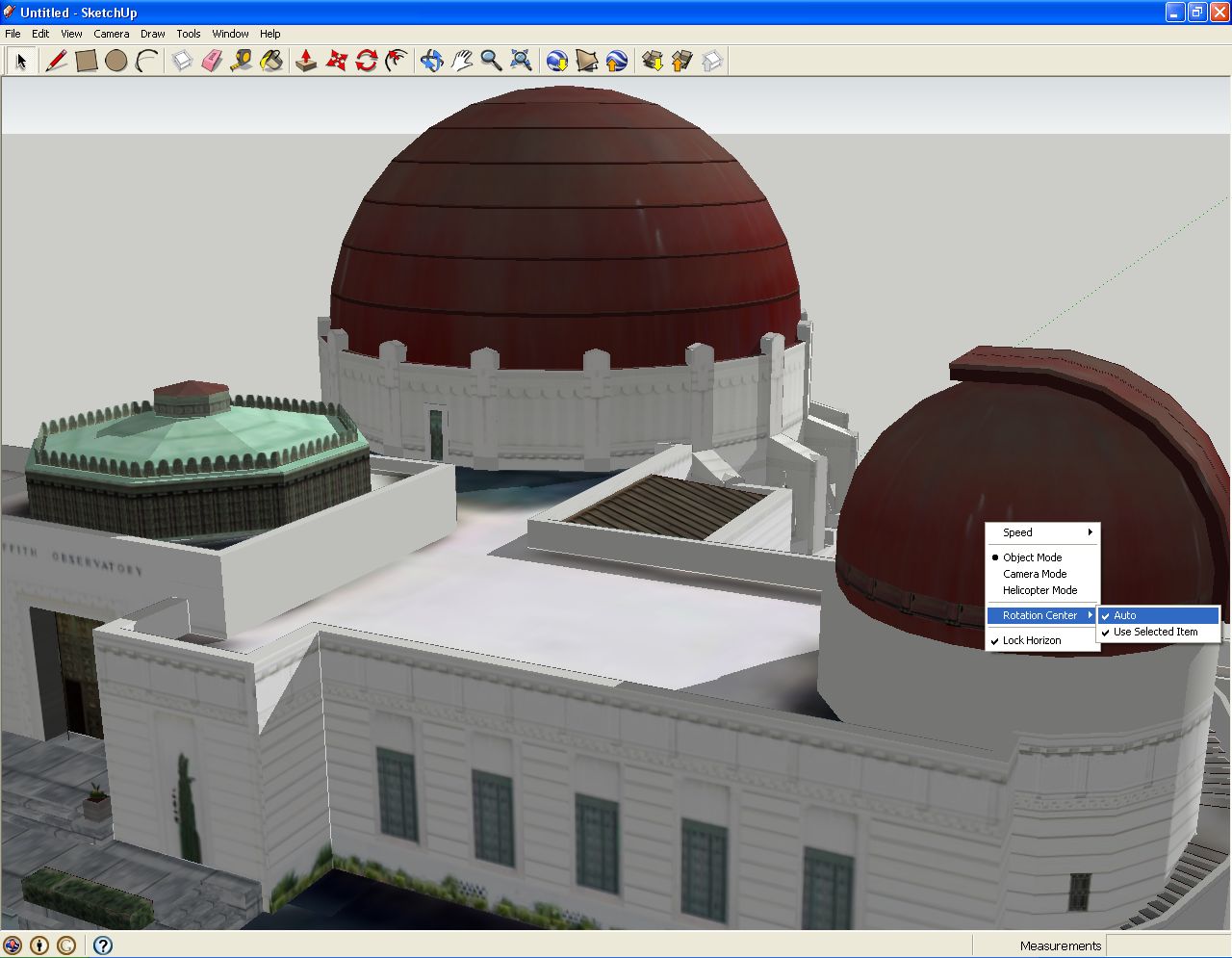Viewport: 1232px width, 958px height.
Task: Choose the Paint Bucket tool
Action: (x=271, y=62)
